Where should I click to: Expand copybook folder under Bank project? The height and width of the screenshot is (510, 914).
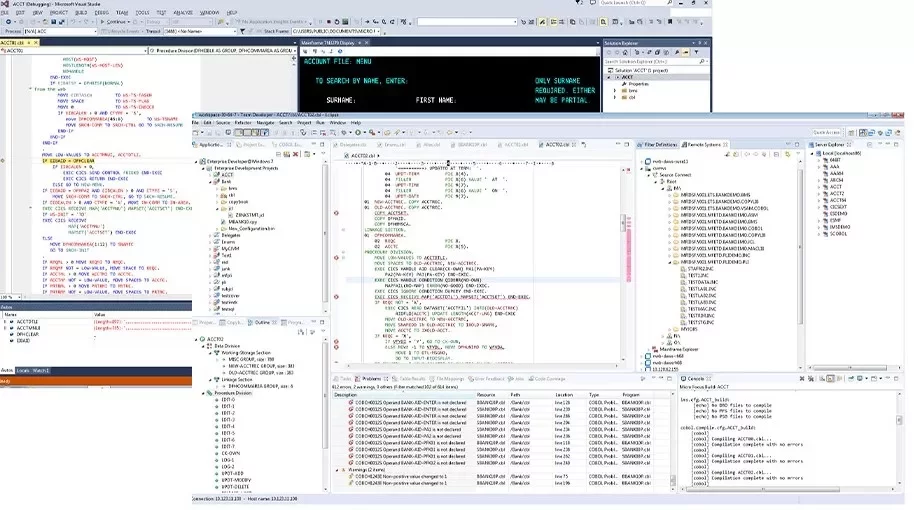218,202
